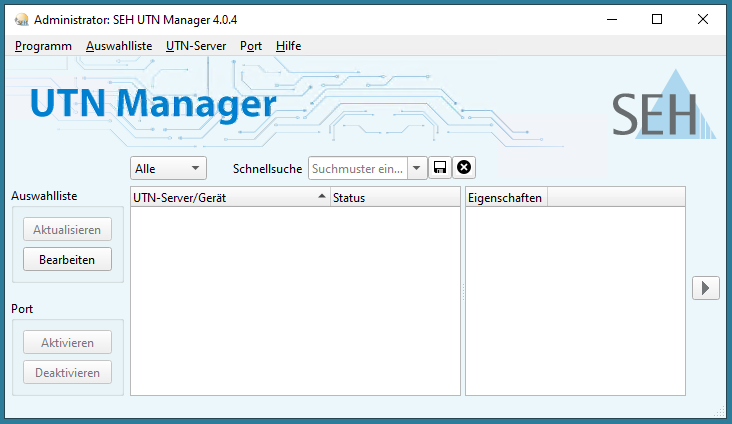The width and height of the screenshot is (732, 424).
Task: Close the UTN Manager window
Action: pos(703,20)
